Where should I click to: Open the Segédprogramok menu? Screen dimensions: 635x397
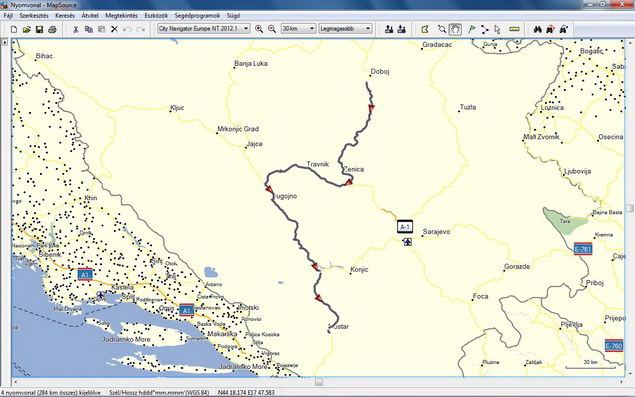point(197,16)
